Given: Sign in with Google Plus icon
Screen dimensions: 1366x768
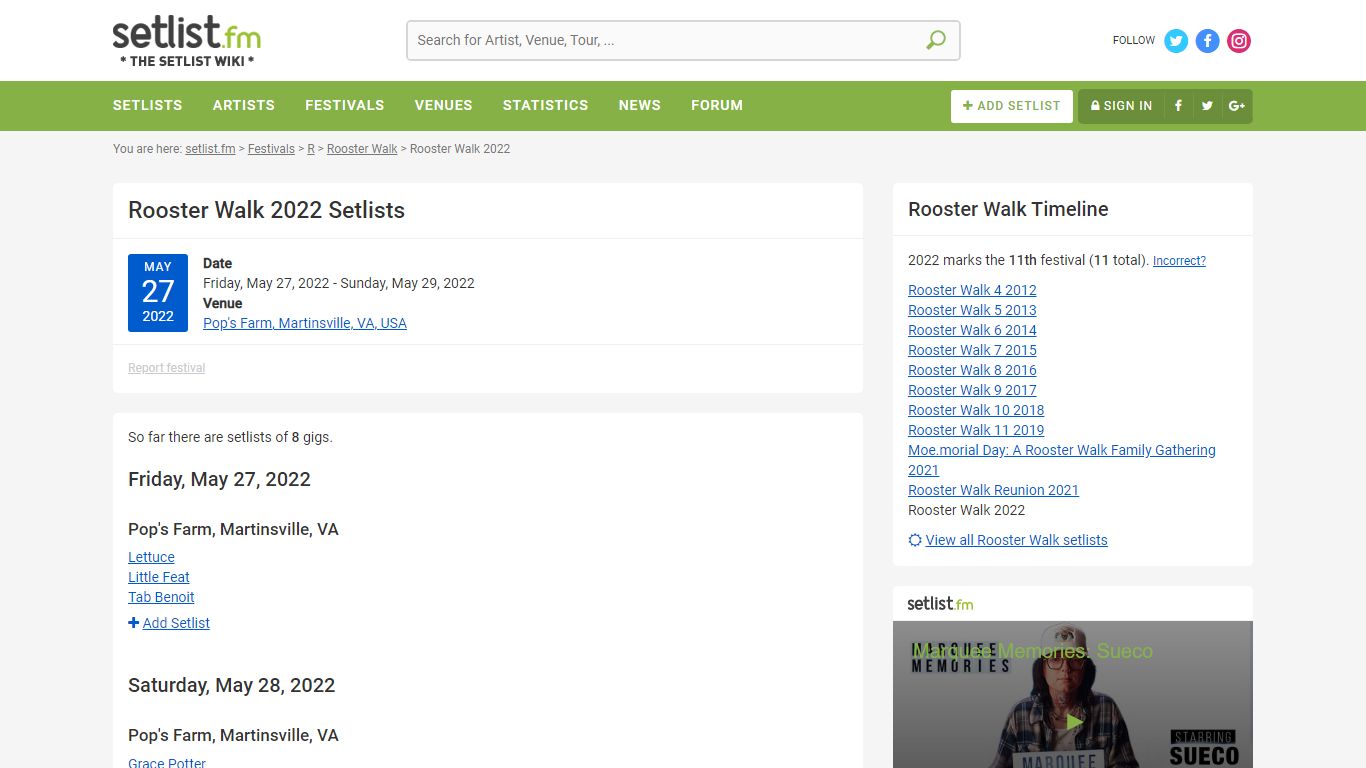Looking at the screenshot, I should (x=1237, y=106).
